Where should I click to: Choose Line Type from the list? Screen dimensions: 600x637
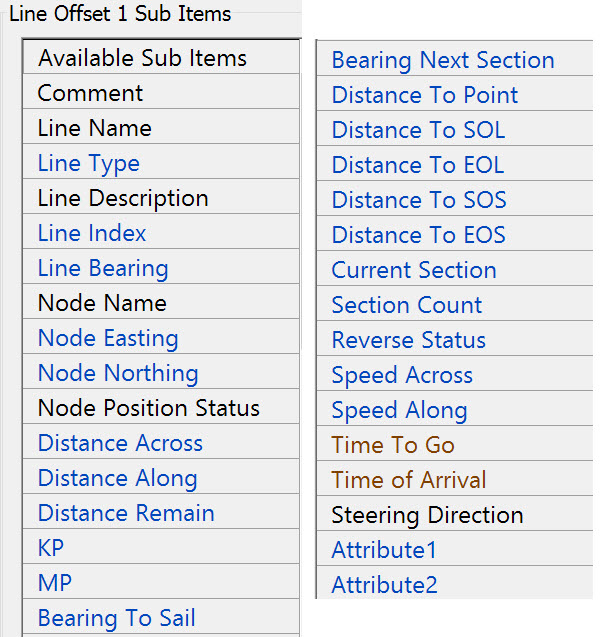pos(89,163)
